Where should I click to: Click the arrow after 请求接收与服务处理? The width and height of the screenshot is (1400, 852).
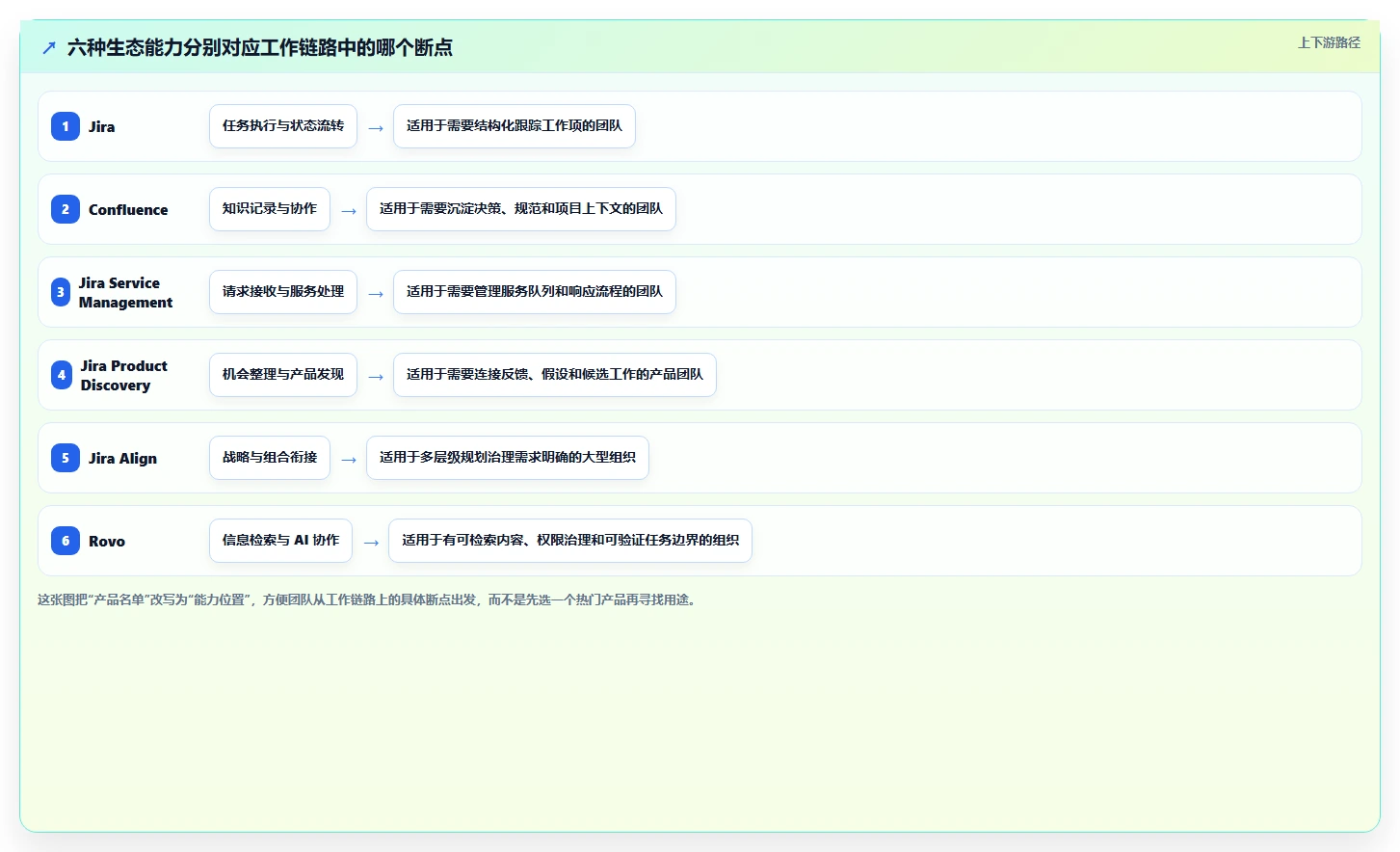pyautogui.click(x=376, y=294)
